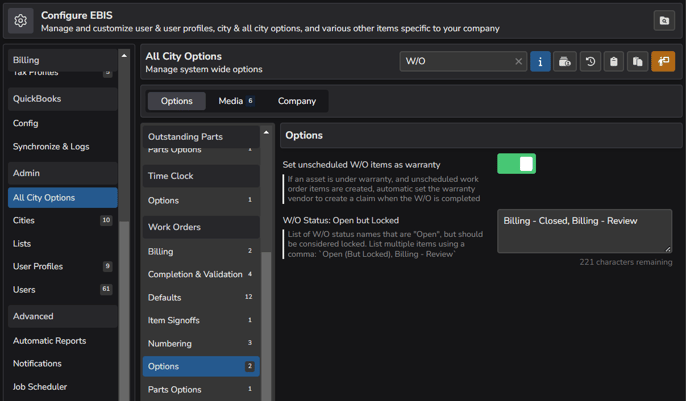
Task: Select Options under Time Clock
Action: point(201,200)
